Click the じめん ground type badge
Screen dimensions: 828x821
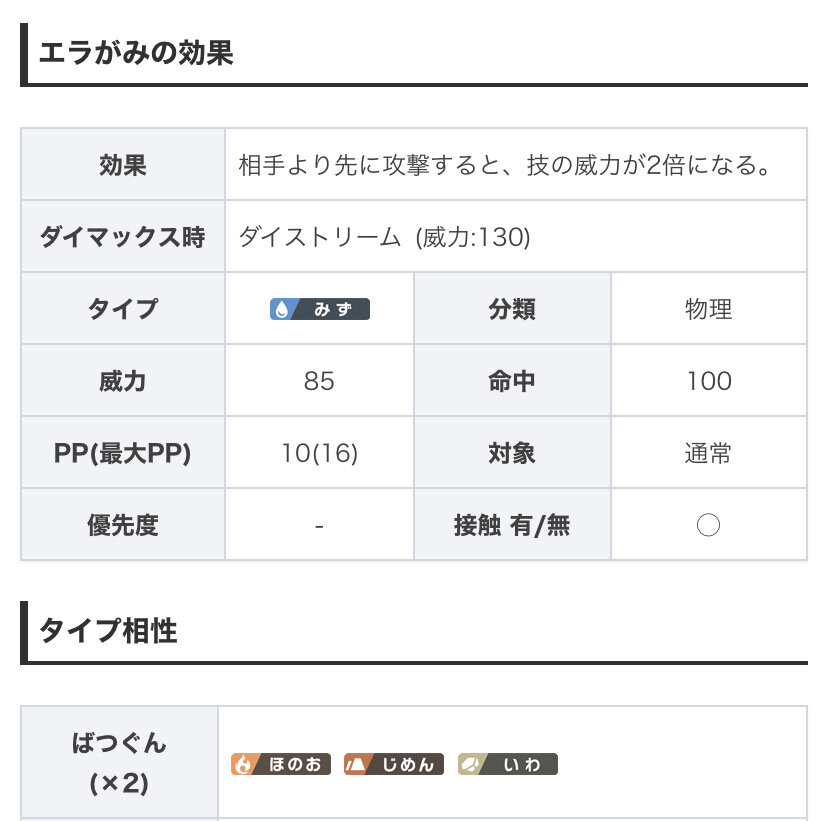[x=393, y=764]
